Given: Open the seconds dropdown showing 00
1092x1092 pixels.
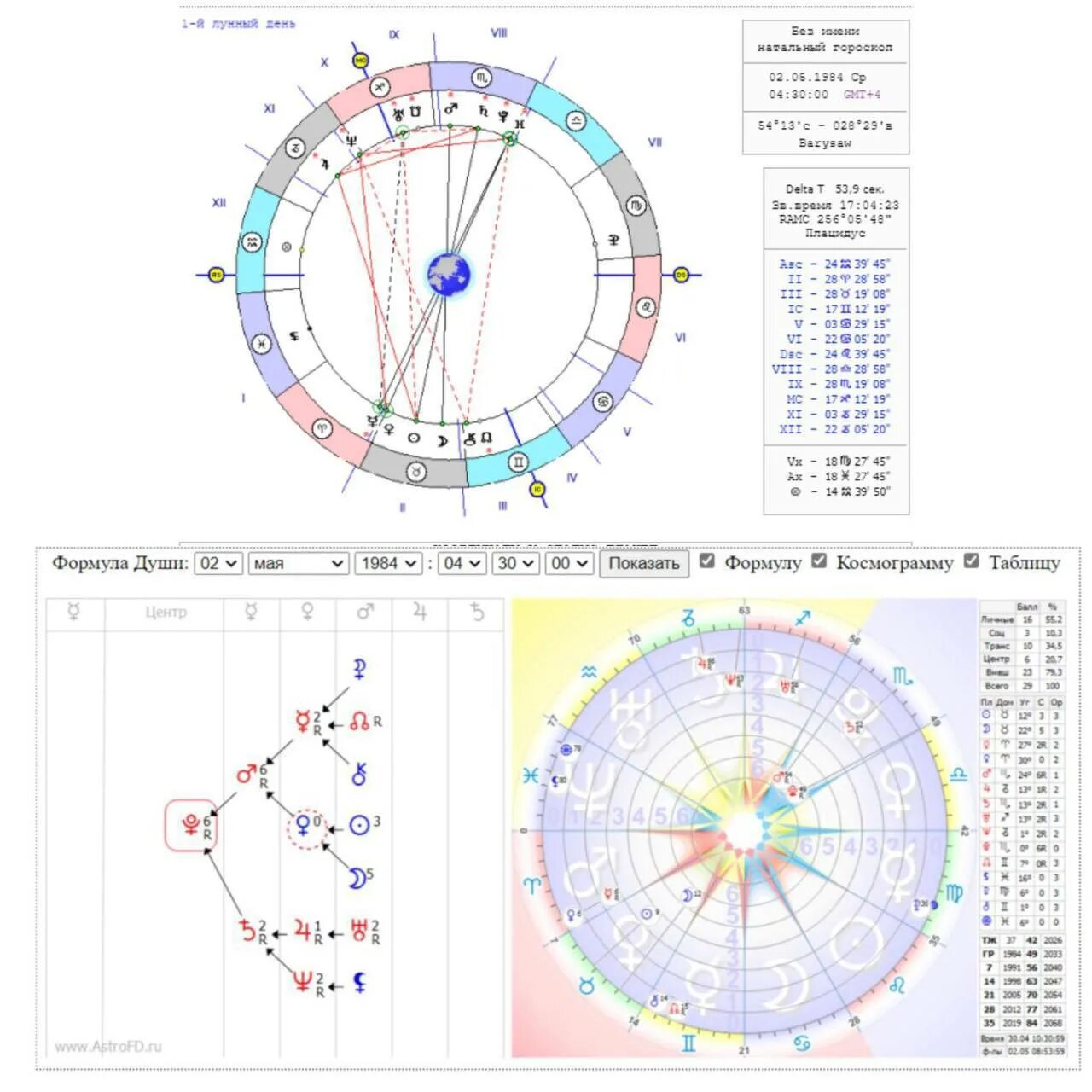Looking at the screenshot, I should pos(569,563).
